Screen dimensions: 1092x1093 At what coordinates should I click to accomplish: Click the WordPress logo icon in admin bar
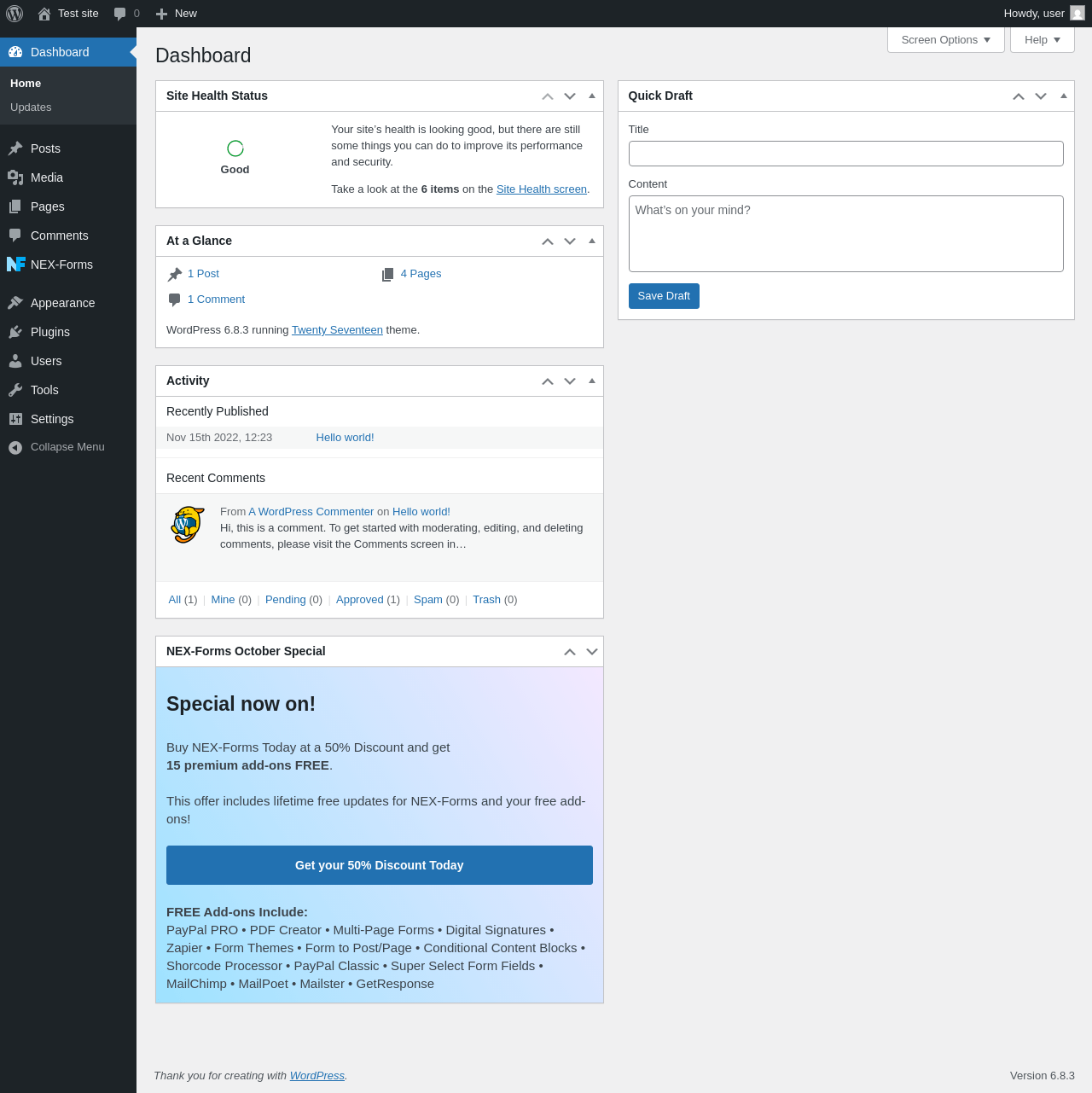(15, 14)
